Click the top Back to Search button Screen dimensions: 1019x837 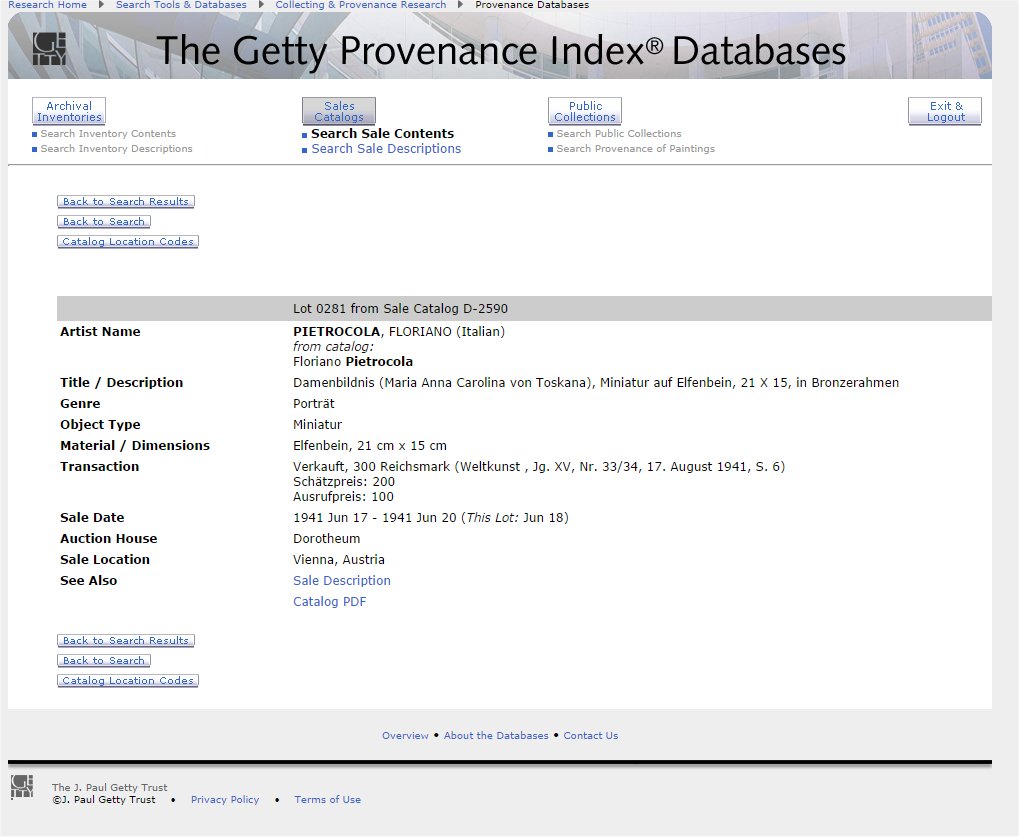click(104, 222)
